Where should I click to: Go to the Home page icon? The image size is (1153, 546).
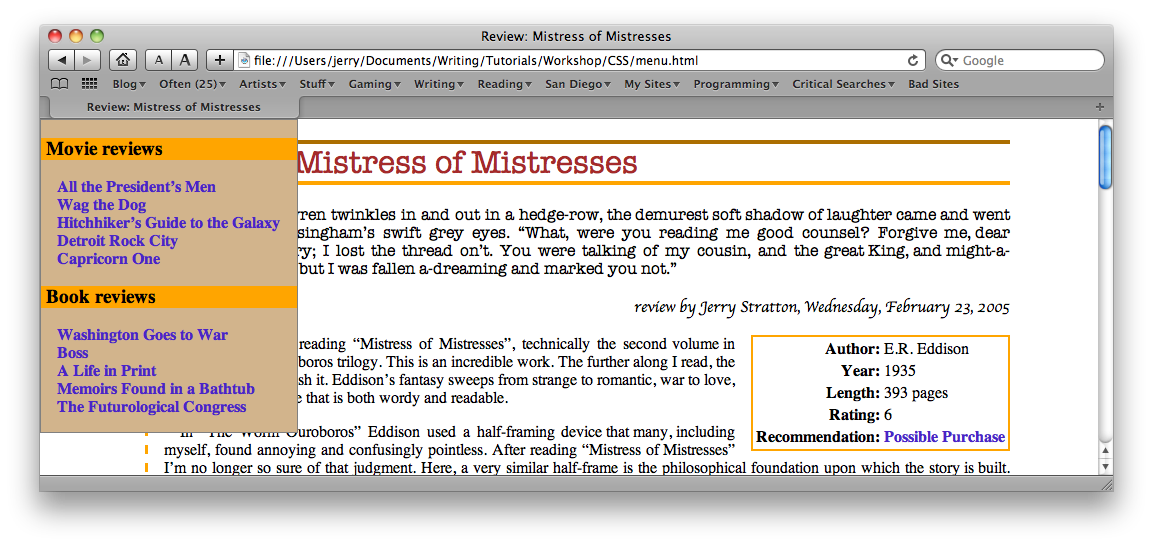click(122, 60)
